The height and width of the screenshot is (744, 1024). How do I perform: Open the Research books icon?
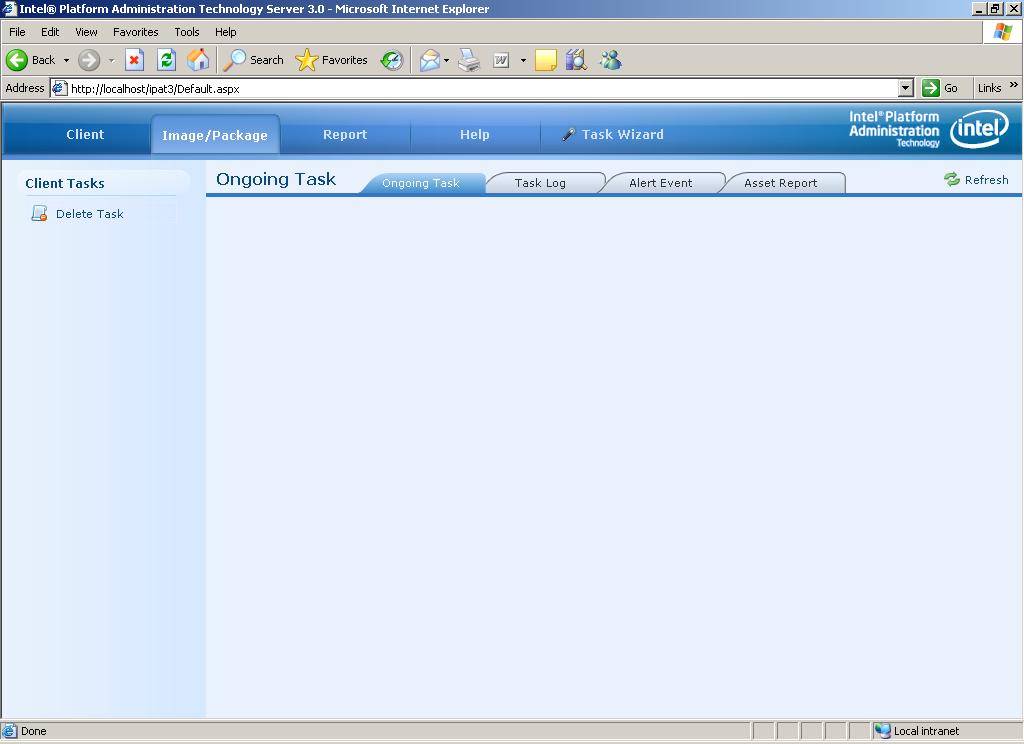tap(576, 60)
